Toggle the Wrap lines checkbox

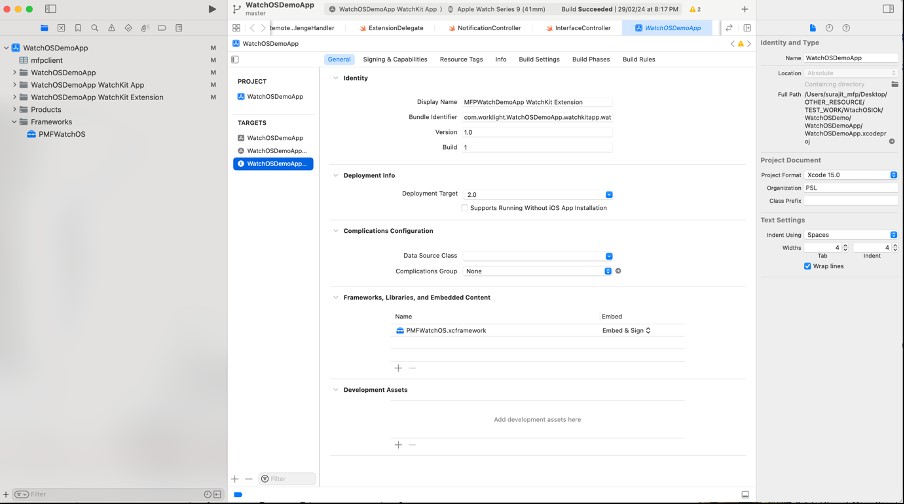808,266
